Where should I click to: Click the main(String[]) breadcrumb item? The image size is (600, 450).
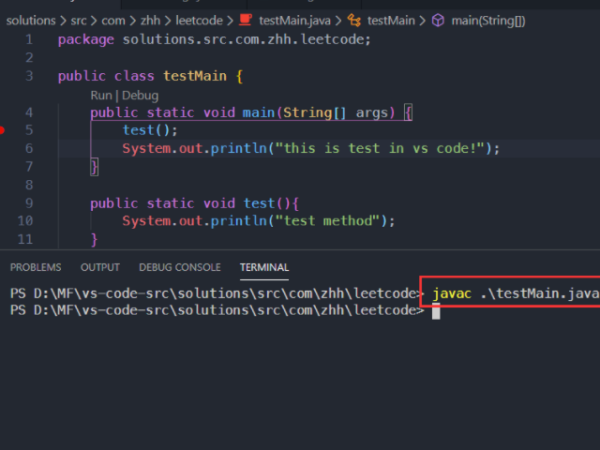tap(488, 20)
